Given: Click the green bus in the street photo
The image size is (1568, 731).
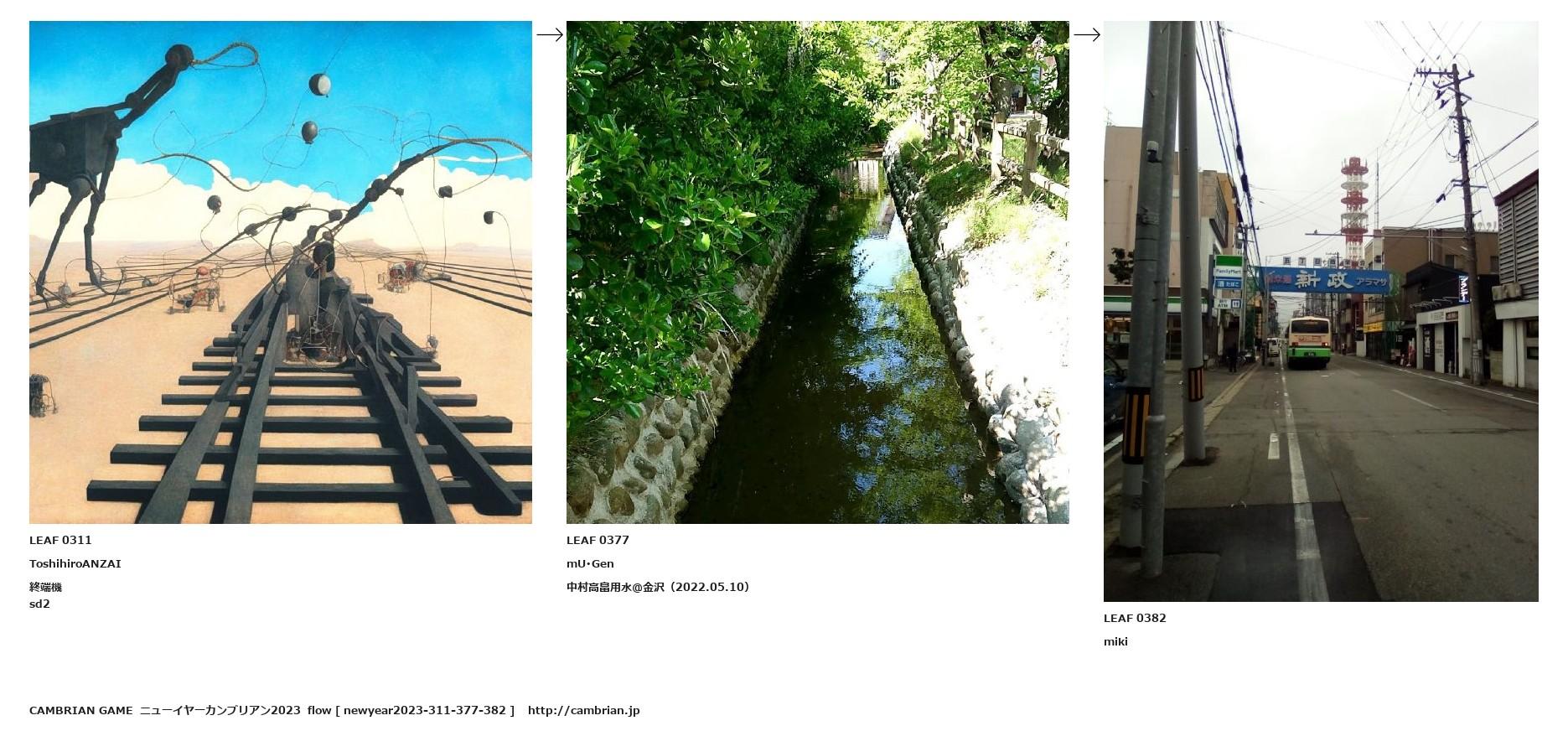Looking at the screenshot, I should [x=1310, y=342].
